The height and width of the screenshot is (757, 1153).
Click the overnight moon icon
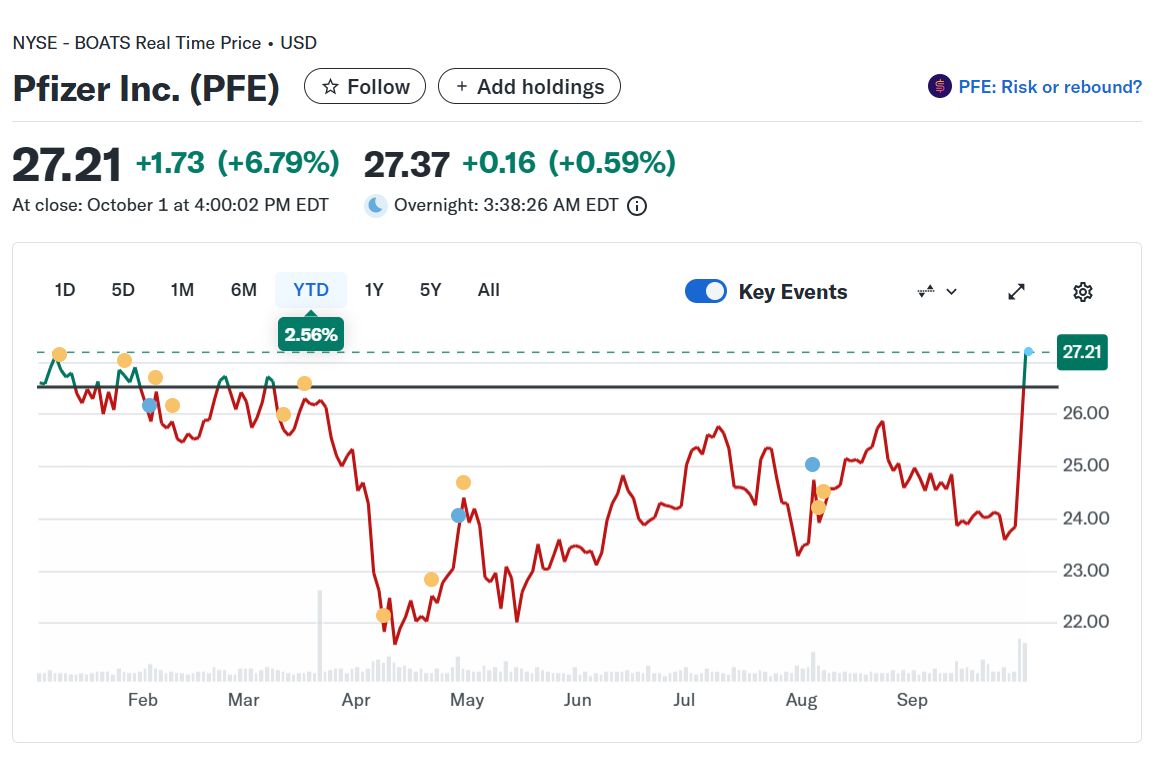click(x=375, y=206)
